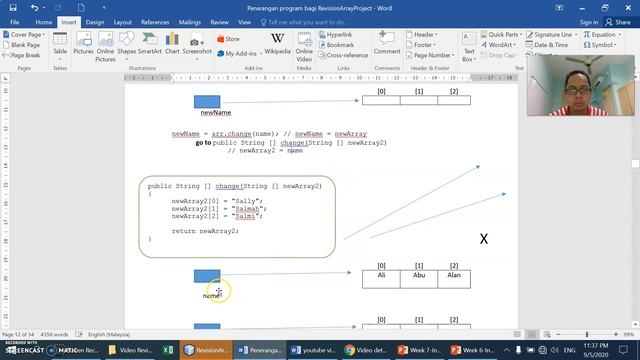
Task: Adjust the zoom slider handle
Action: pos(587,335)
